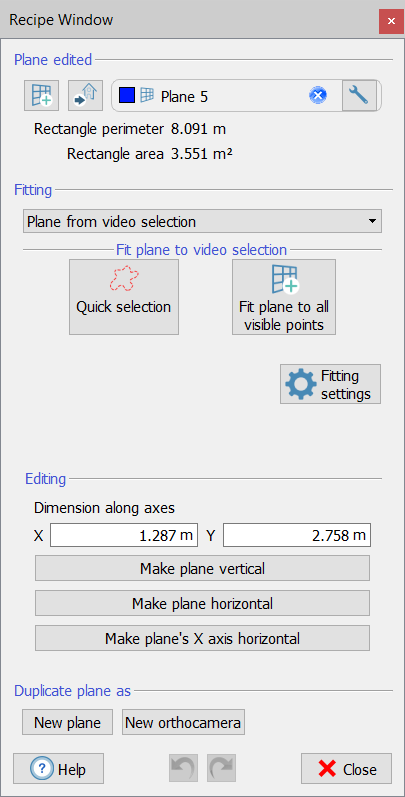Click the undo arrow icon
The width and height of the screenshot is (405, 797).
[183, 768]
